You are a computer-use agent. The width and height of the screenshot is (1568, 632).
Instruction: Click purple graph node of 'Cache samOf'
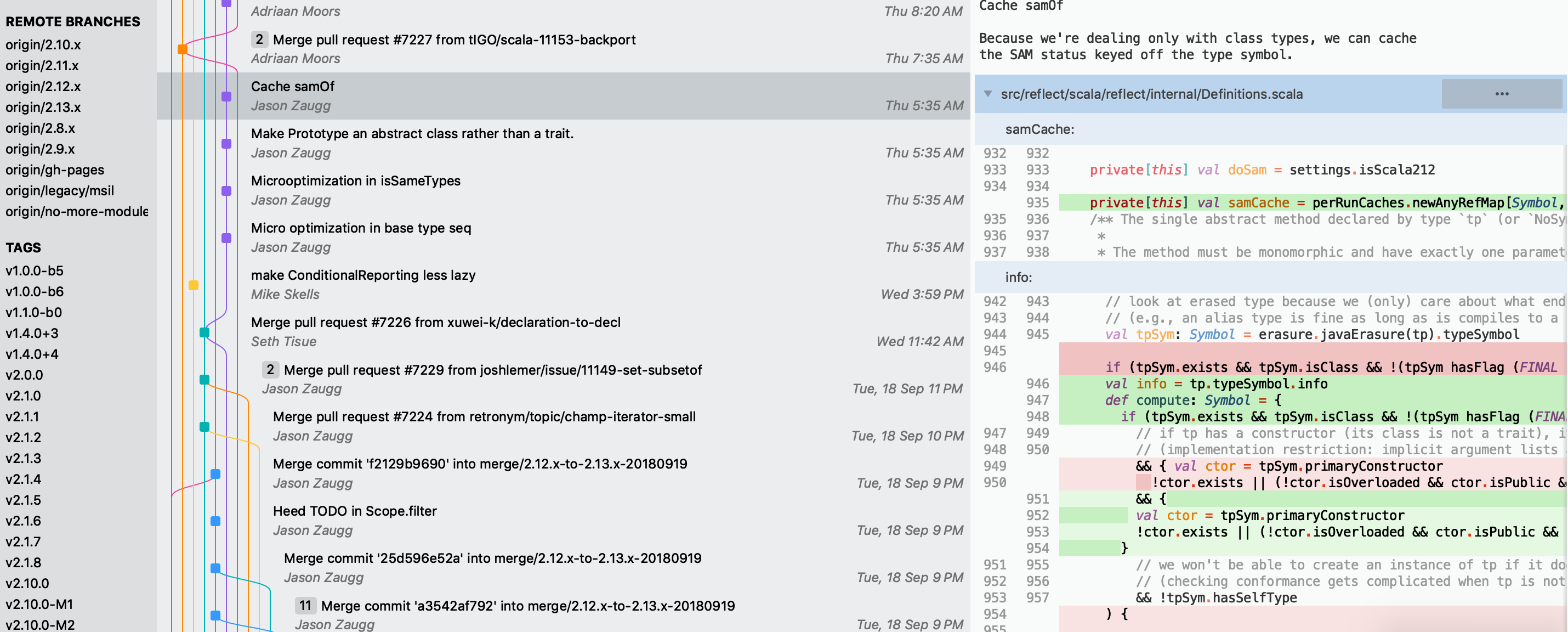(x=226, y=96)
